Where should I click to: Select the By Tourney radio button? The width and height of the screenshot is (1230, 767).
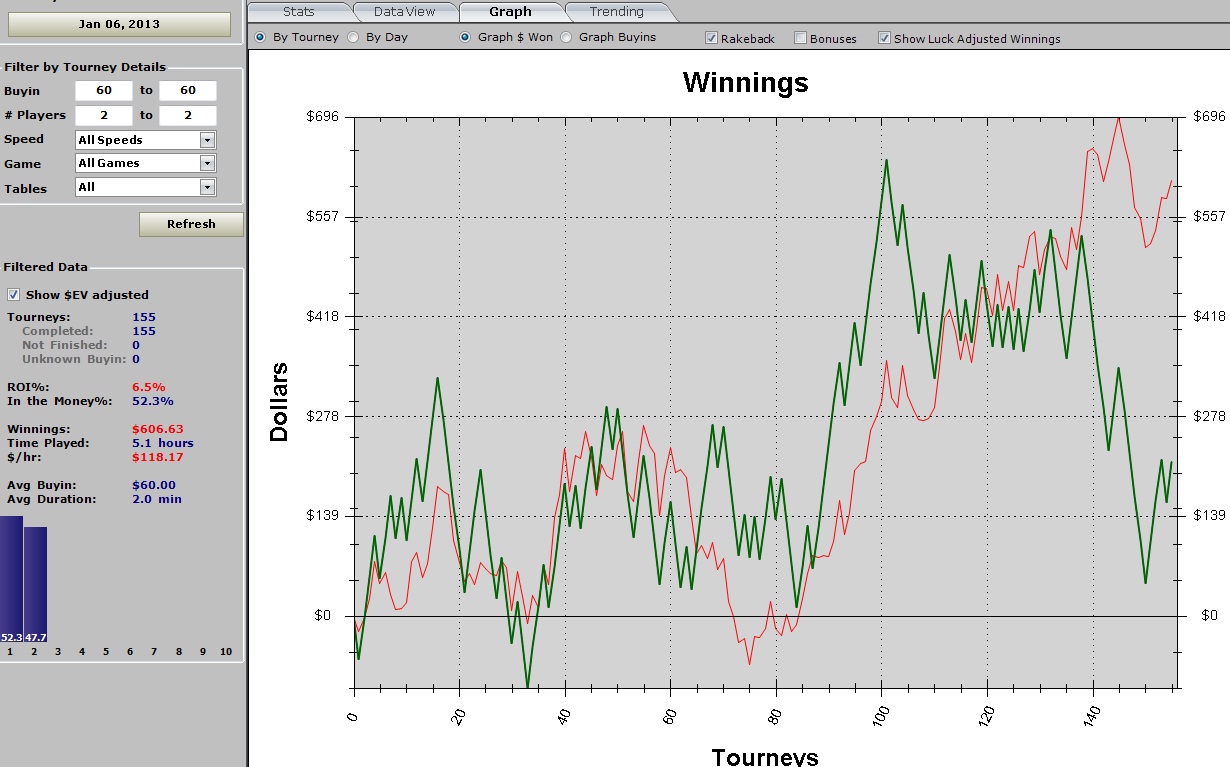[x=261, y=38]
